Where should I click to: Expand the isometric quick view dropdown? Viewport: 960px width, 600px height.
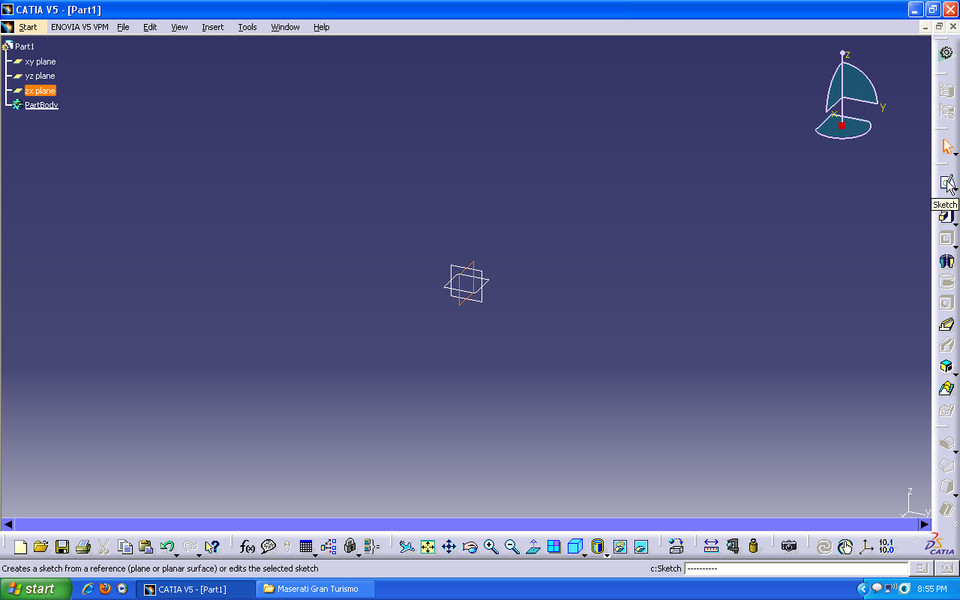pyautogui.click(x=587, y=554)
